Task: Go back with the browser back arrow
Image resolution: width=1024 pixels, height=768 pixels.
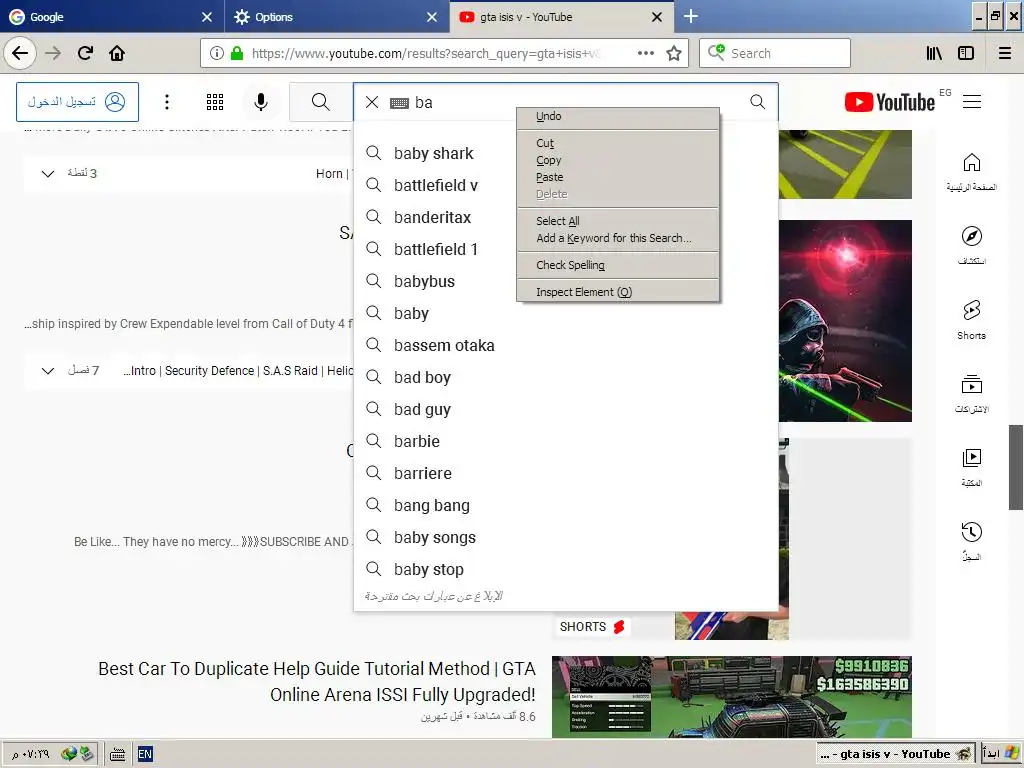Action: 20,53
